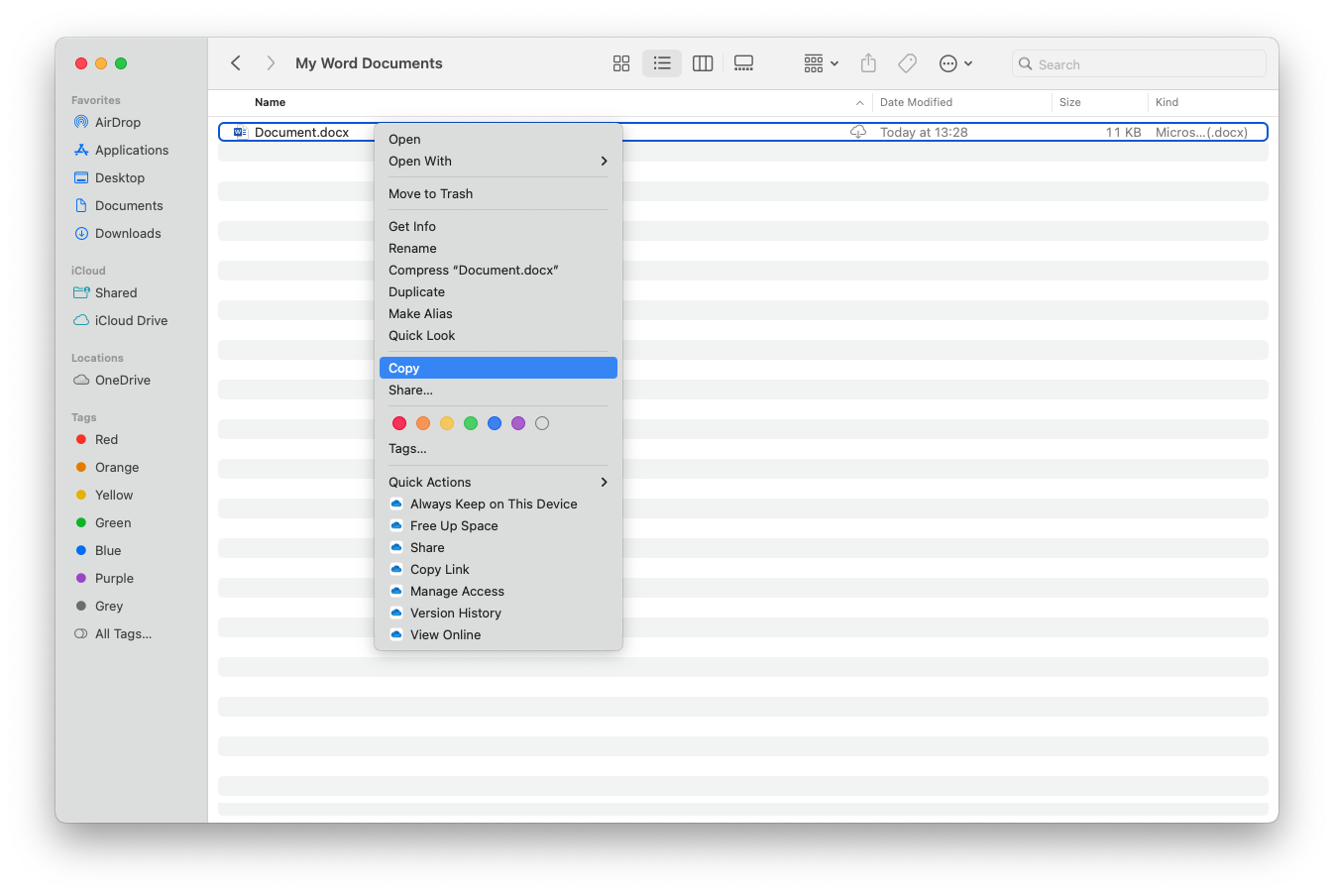This screenshot has height=896, width=1334.
Task: Select the Document.docx file row
Action: coord(743,132)
